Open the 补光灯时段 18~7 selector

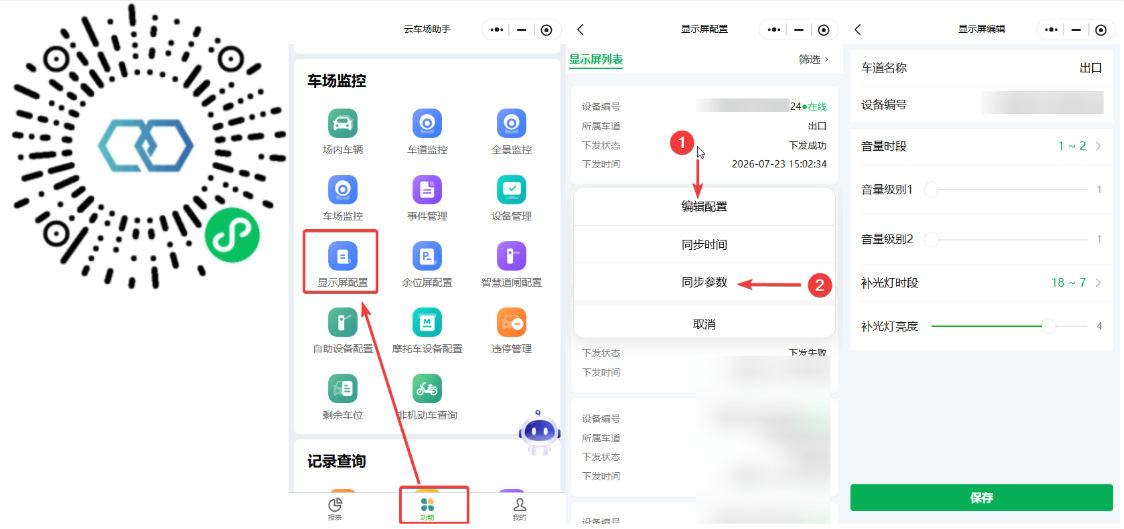tap(981, 282)
